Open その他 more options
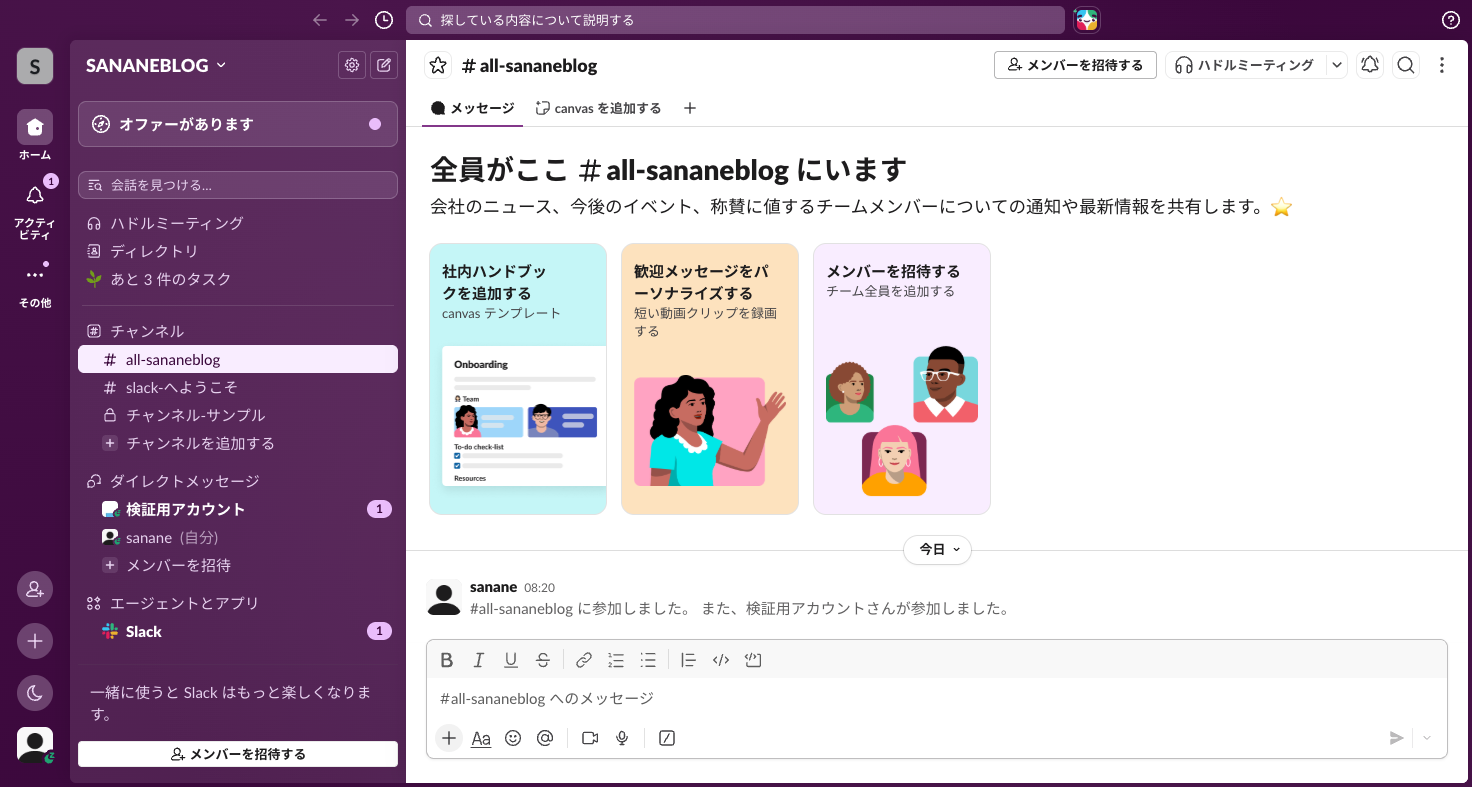The image size is (1472, 787). pyautogui.click(x=35, y=285)
